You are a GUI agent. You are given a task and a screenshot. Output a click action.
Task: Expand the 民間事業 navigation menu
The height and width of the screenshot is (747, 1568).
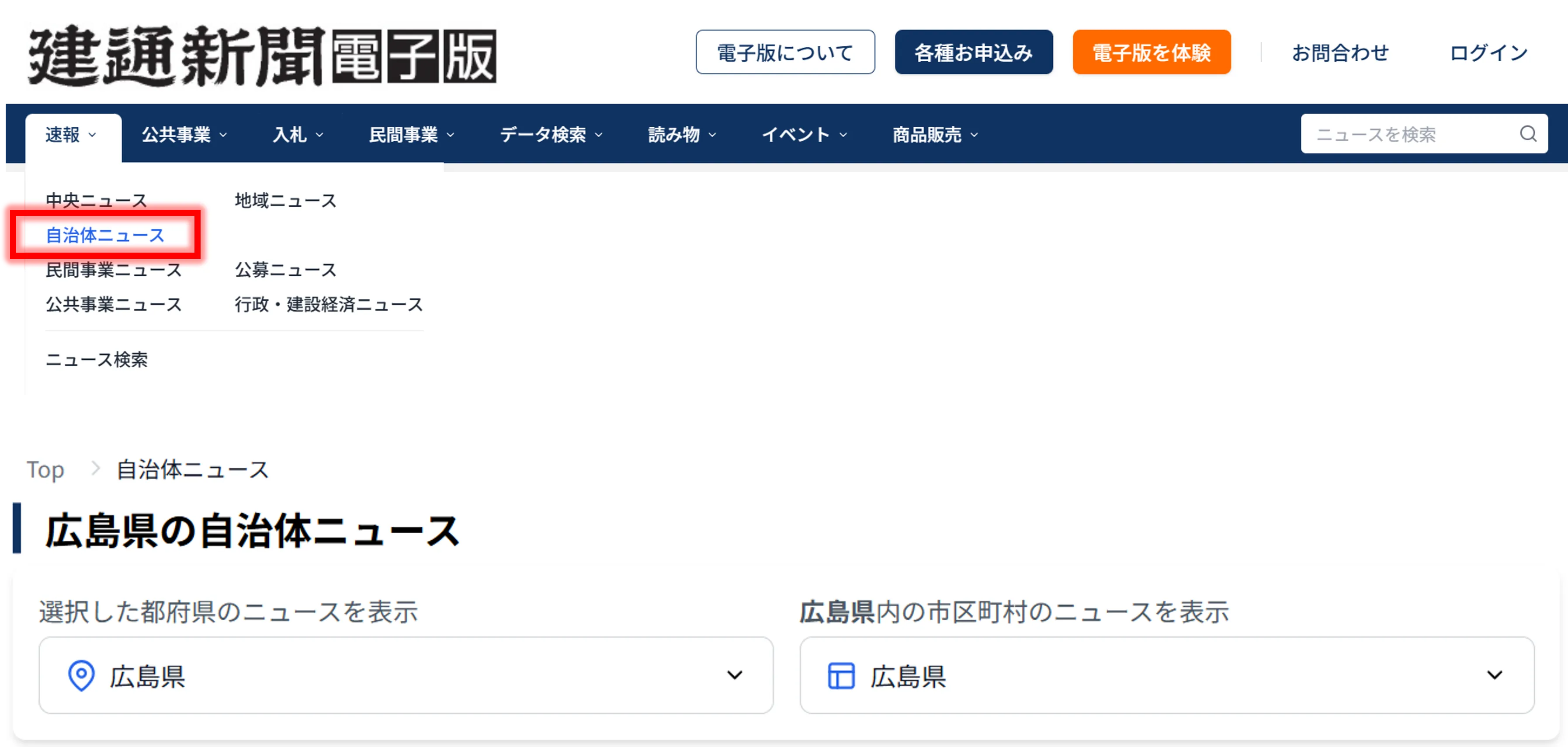click(x=412, y=135)
